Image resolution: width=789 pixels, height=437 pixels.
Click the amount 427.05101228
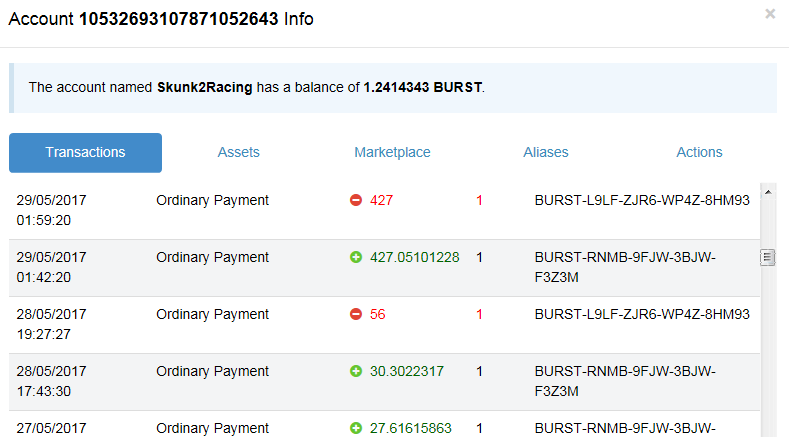click(415, 257)
